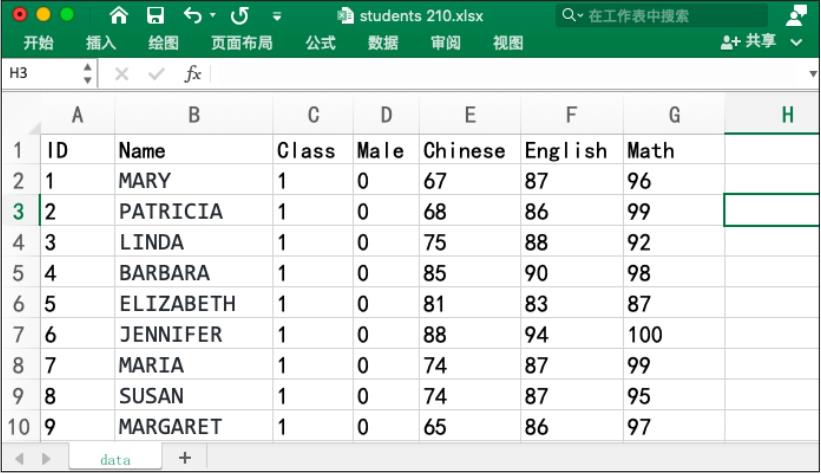
Task: Expand the formula bar with right arrow
Action: 812,75
